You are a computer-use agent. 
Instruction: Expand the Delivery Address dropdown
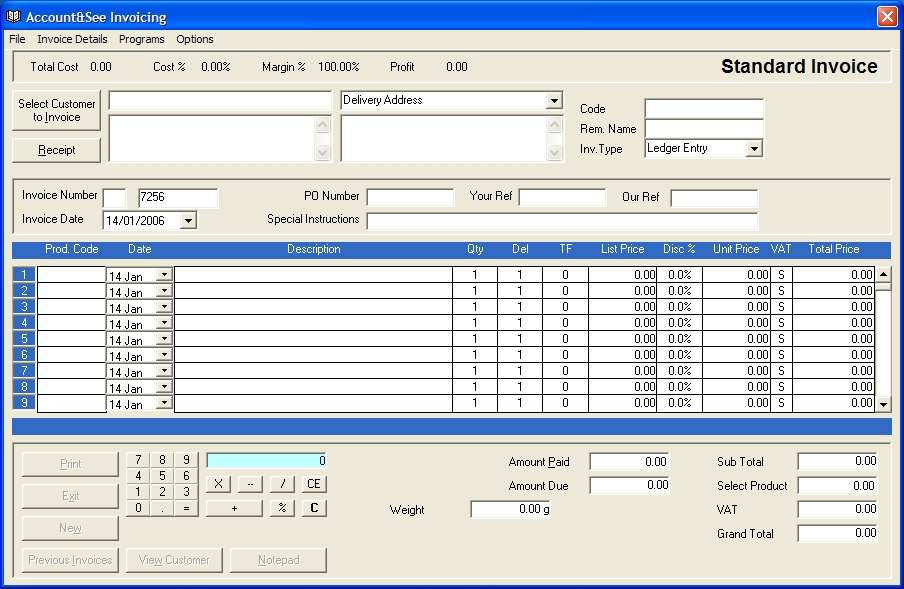554,101
